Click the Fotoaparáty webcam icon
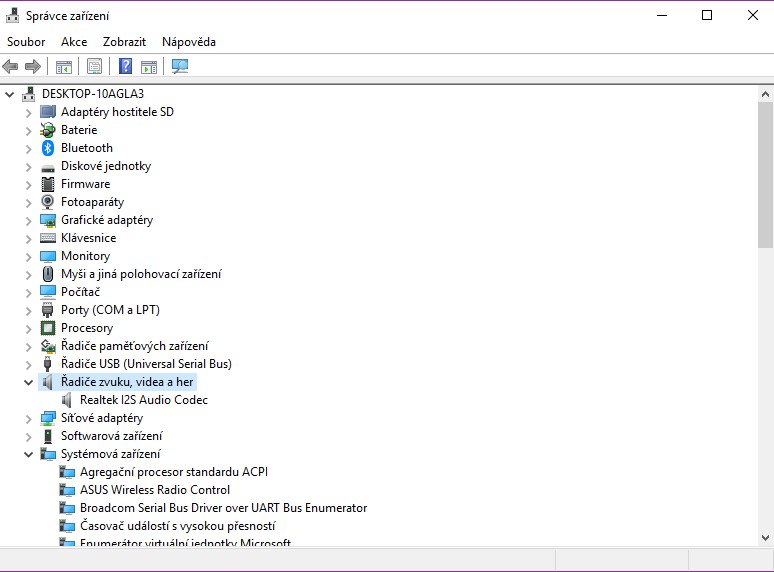 point(47,202)
